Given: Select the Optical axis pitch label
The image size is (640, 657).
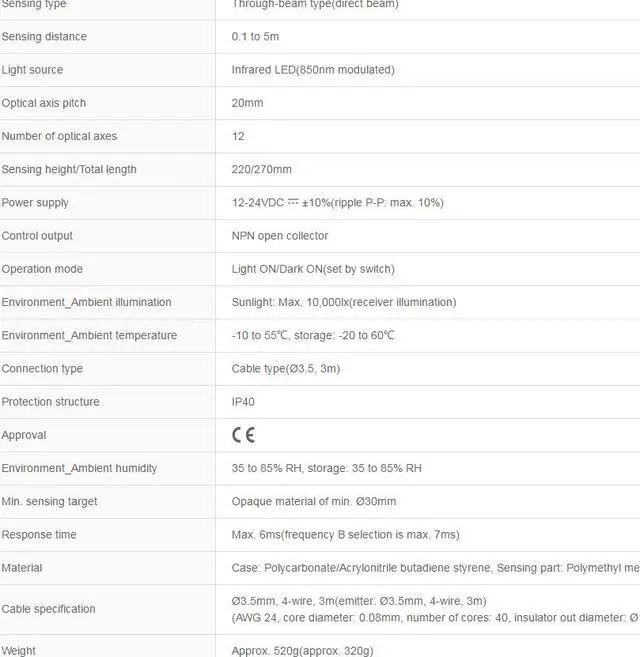Looking at the screenshot, I should click(44, 103).
